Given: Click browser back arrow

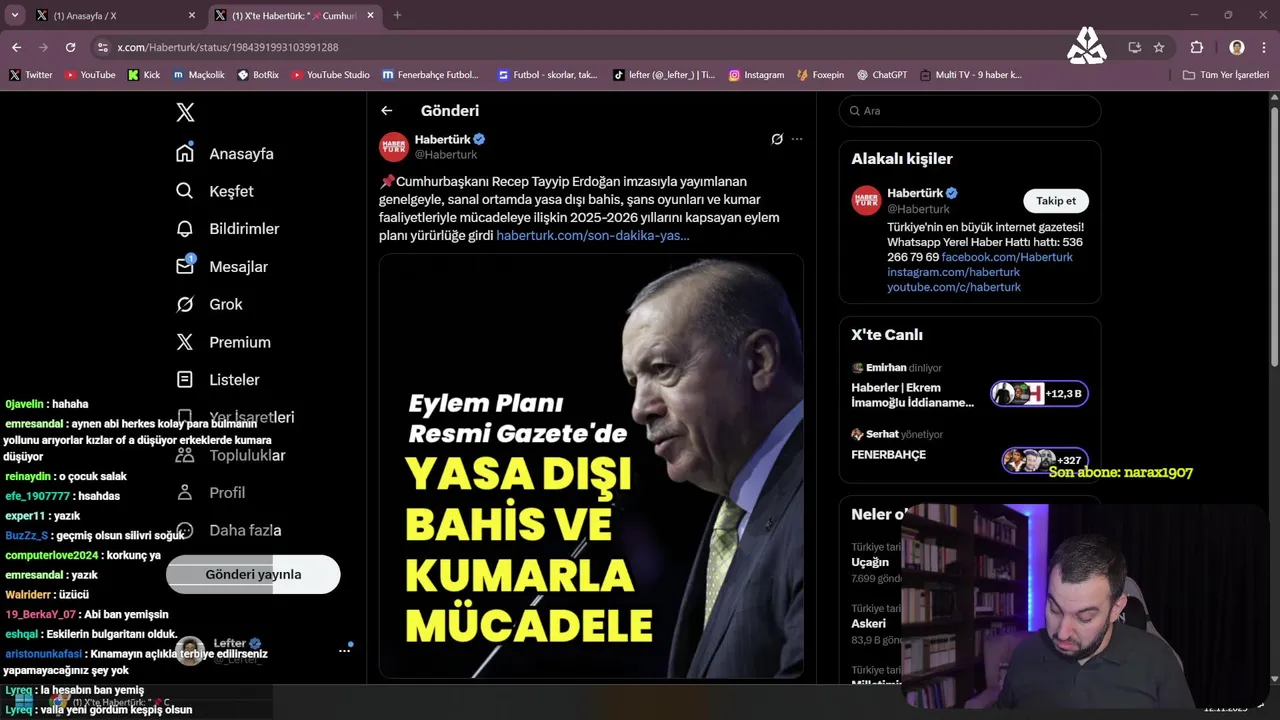Looking at the screenshot, I should [x=16, y=47].
